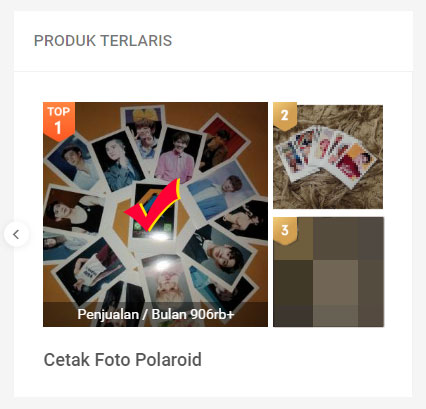This screenshot has width=426, height=409.
Task: Click the orange TOP 1 ribbon badge
Action: pyautogui.click(x=59, y=121)
